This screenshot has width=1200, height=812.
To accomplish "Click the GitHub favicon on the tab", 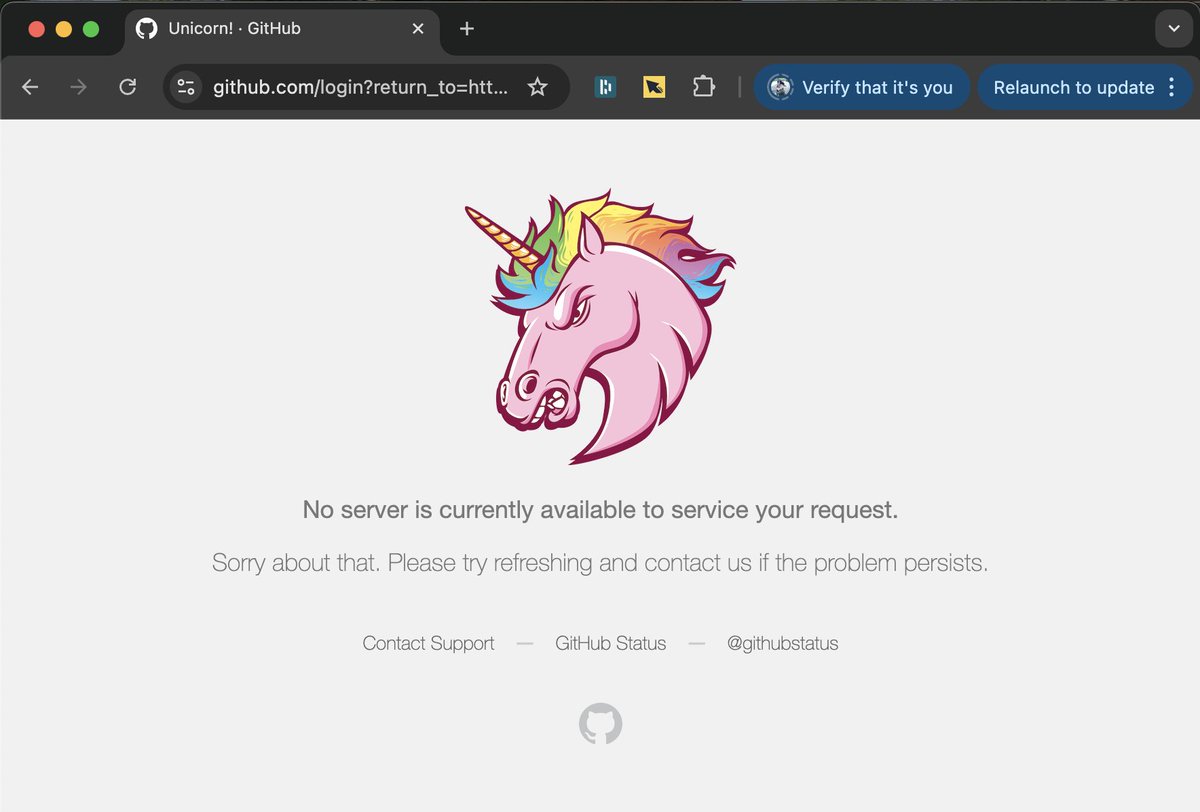I will (x=147, y=28).
